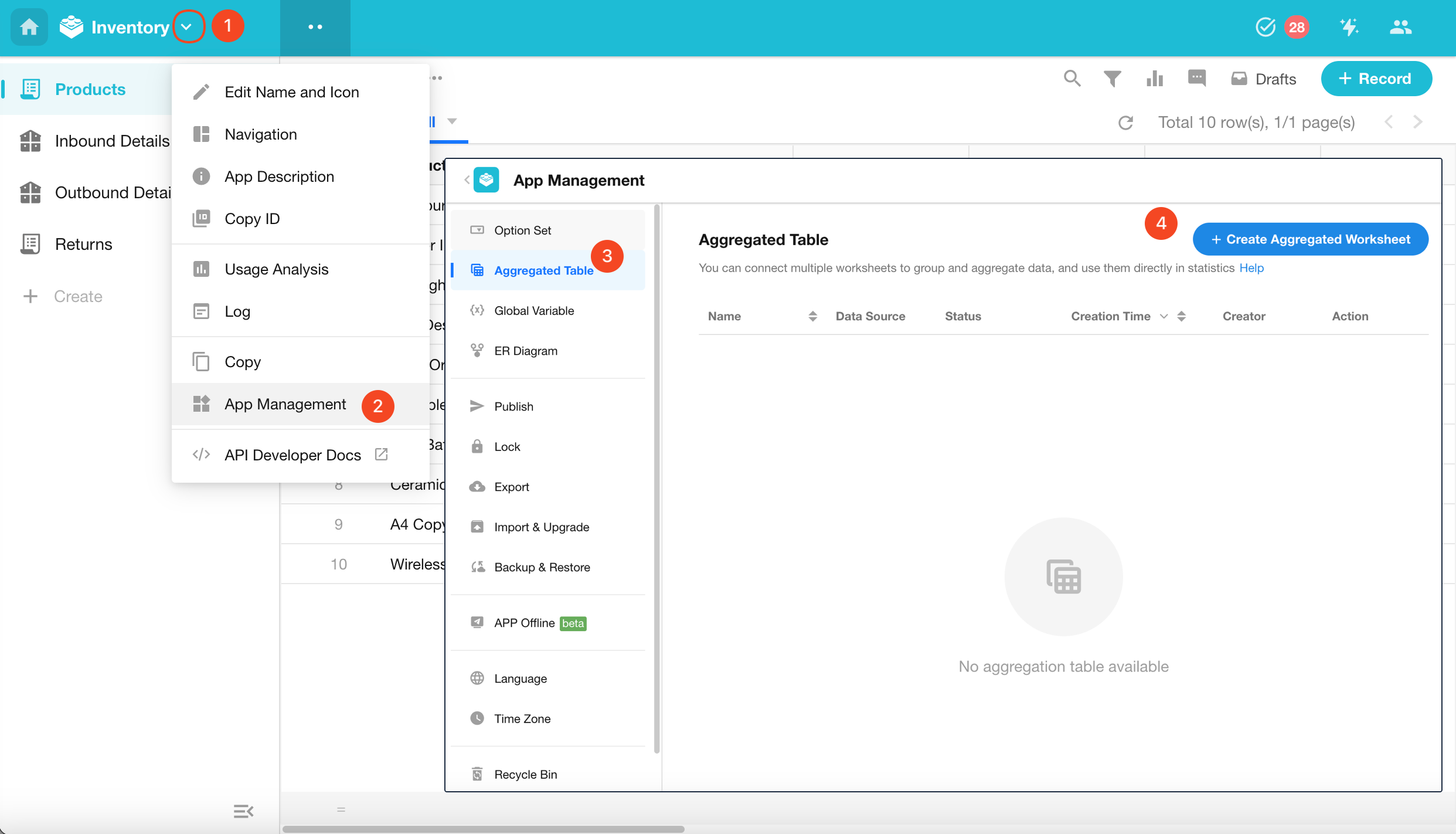Image resolution: width=1456 pixels, height=834 pixels.
Task: Click the AI sparkle lightning icon
Action: (1349, 27)
